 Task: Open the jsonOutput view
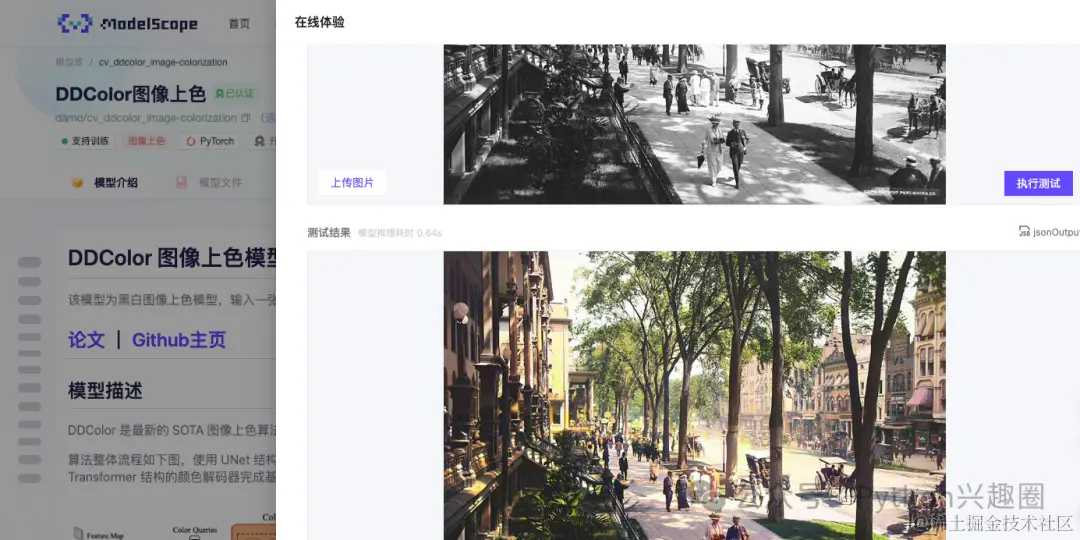1049,232
